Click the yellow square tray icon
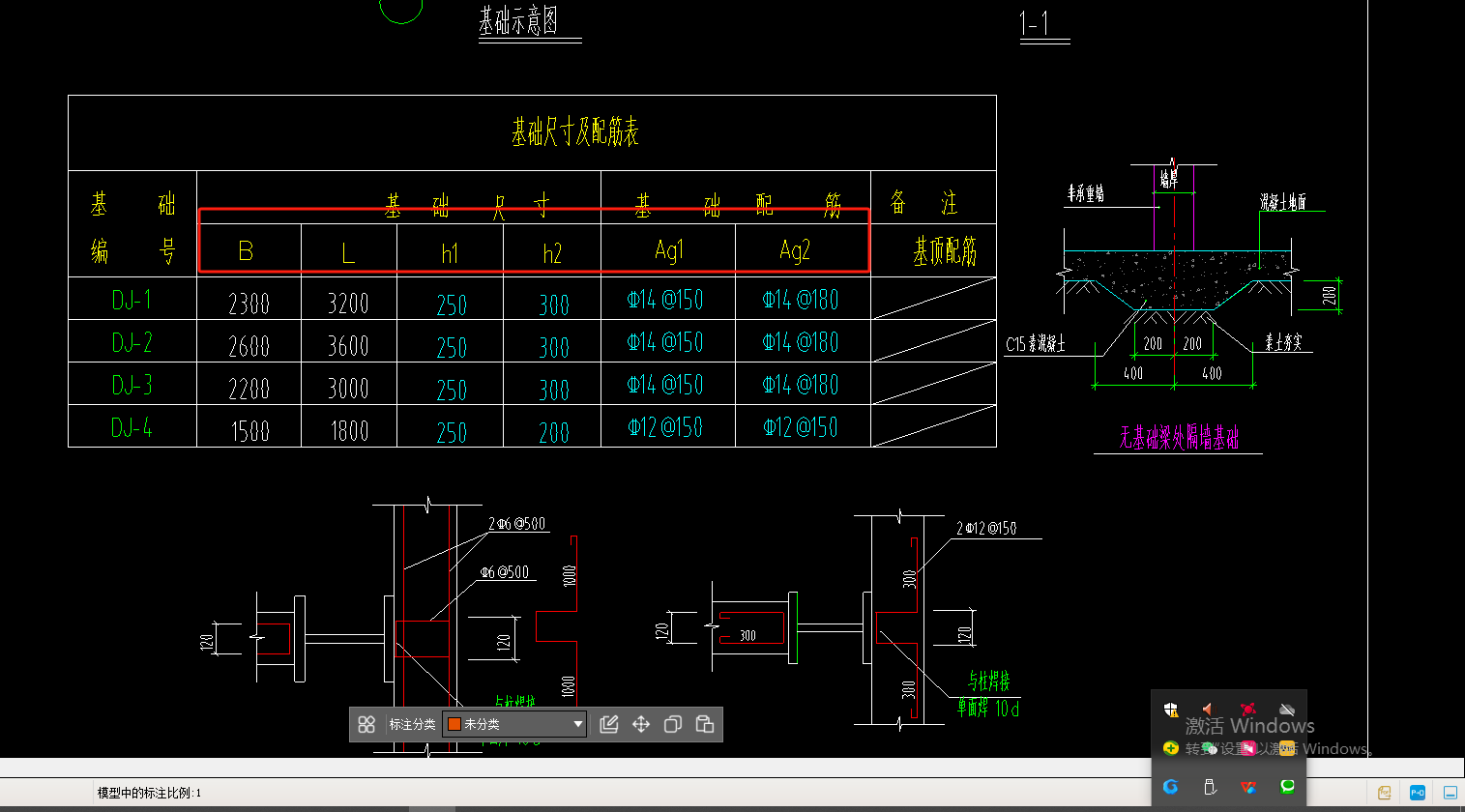Screen dimensions: 1465x812 1287,748
